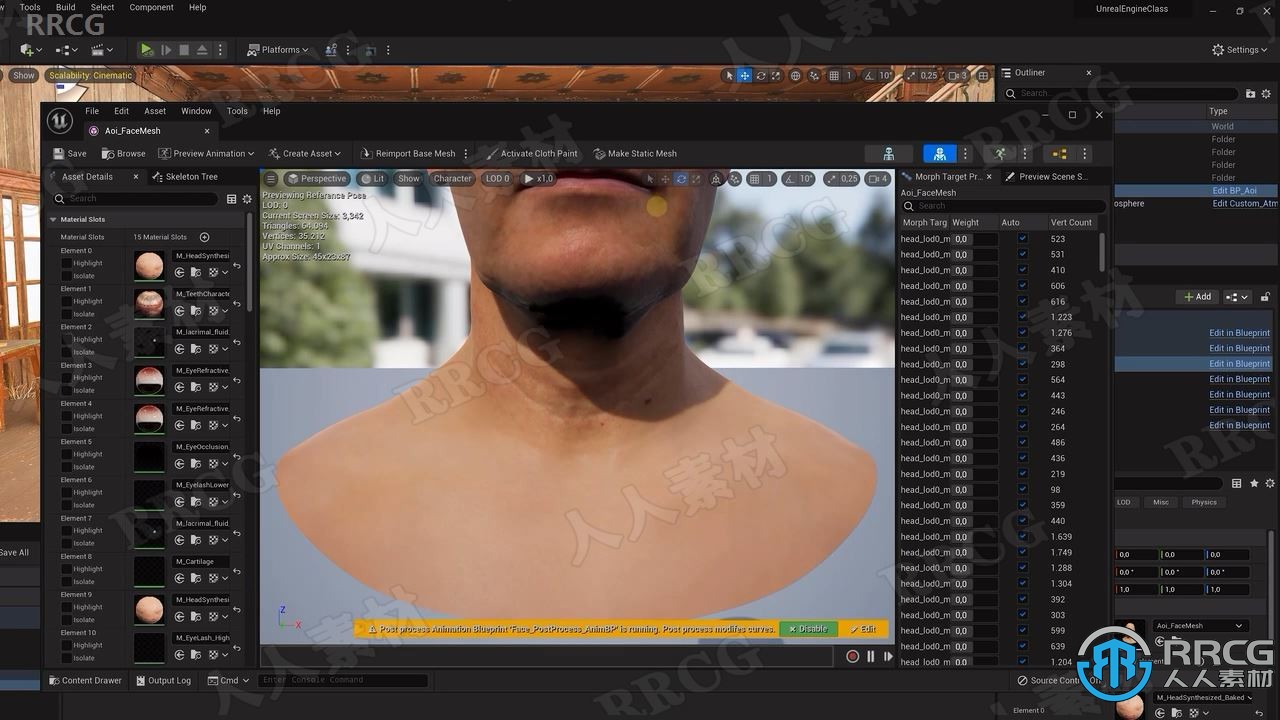Switch Asset Details to table view
The image size is (1280, 720).
point(232,199)
